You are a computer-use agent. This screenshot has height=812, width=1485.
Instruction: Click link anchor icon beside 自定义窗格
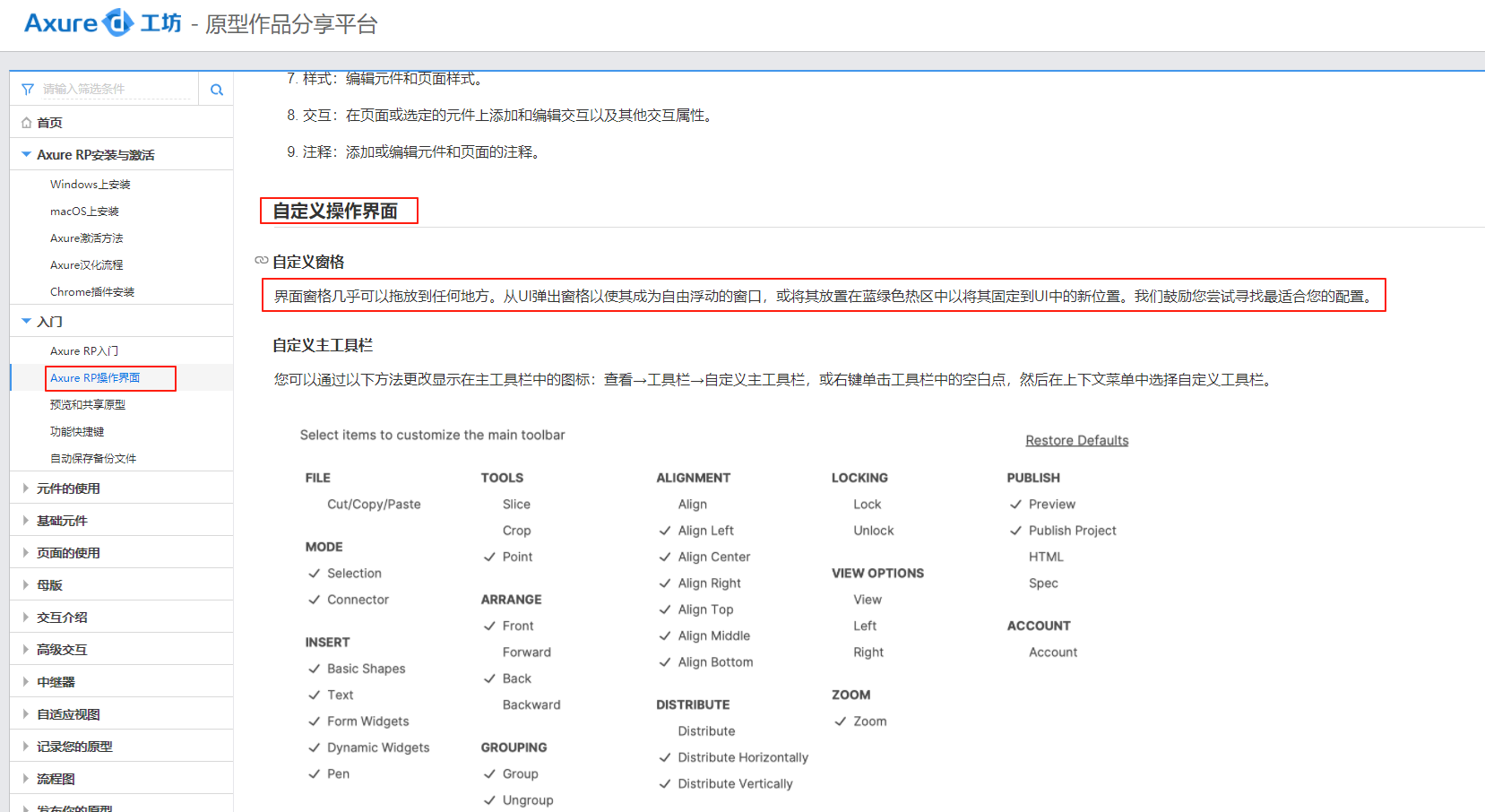(262, 261)
